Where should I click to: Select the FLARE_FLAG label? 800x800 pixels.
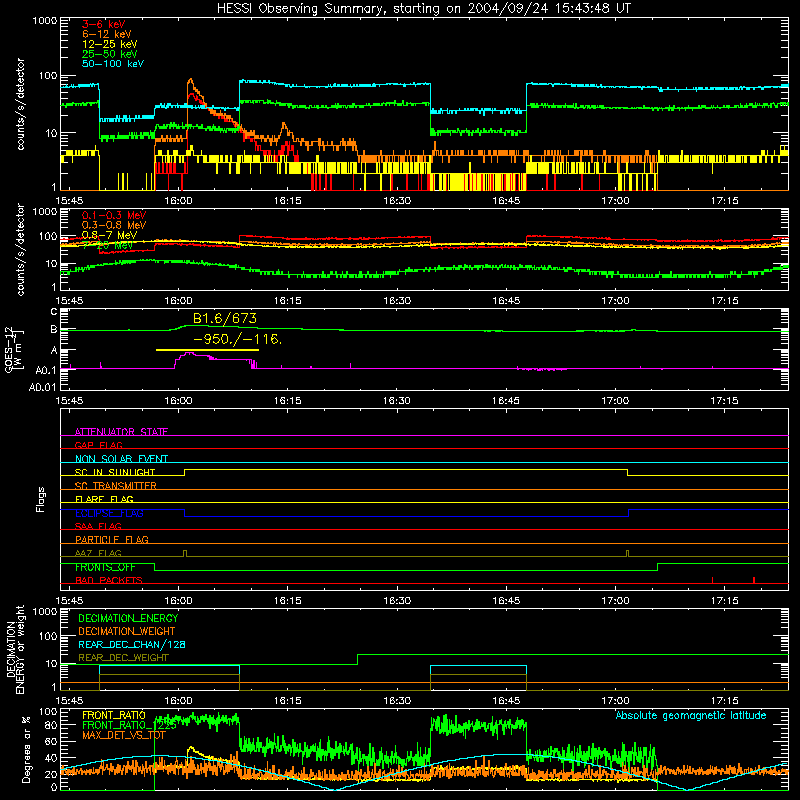[104, 499]
